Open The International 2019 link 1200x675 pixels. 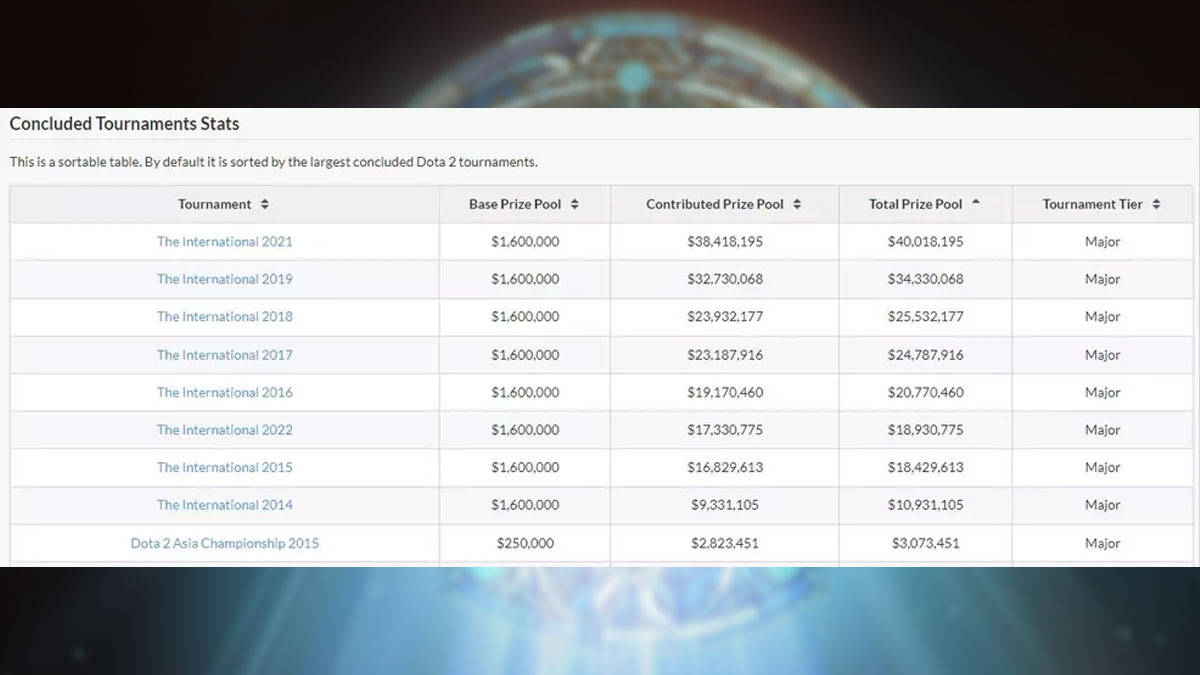(225, 279)
